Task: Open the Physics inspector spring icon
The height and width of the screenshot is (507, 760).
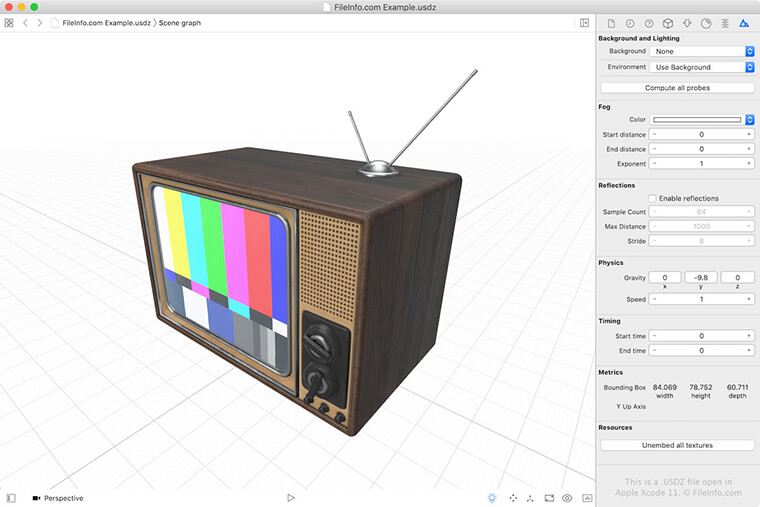Action: [x=725, y=23]
